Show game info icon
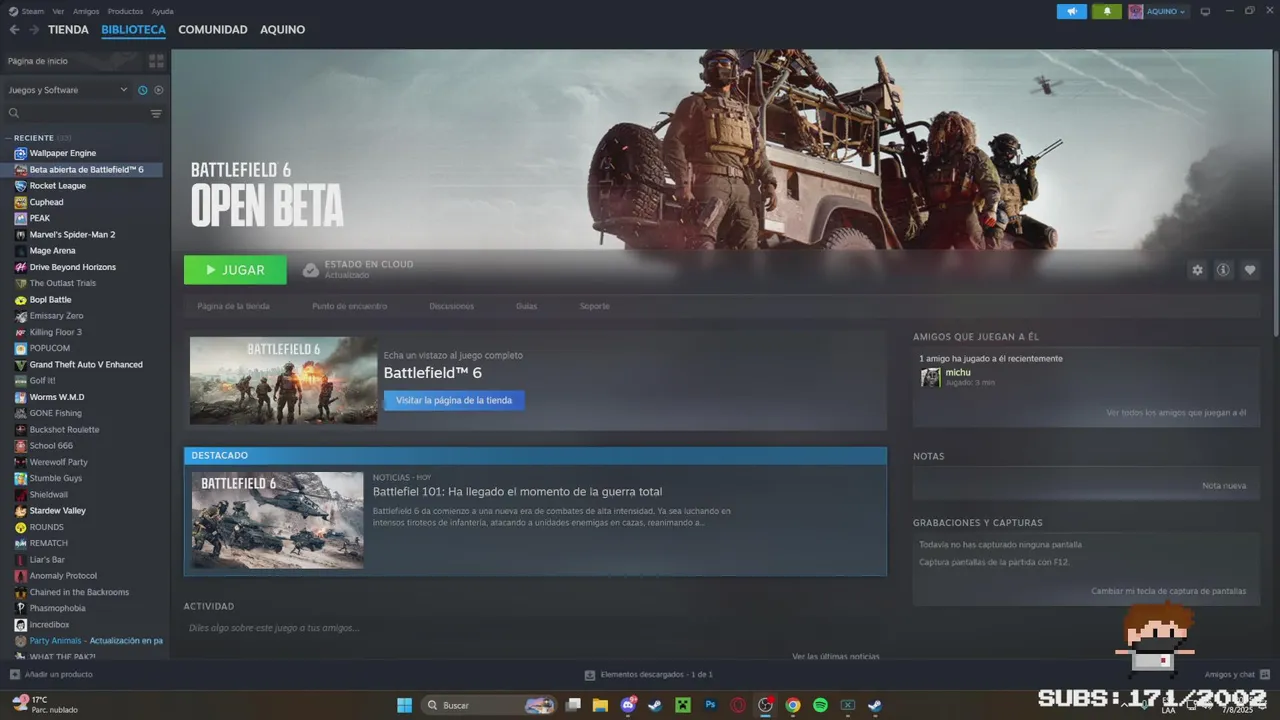 pyautogui.click(x=1223, y=270)
